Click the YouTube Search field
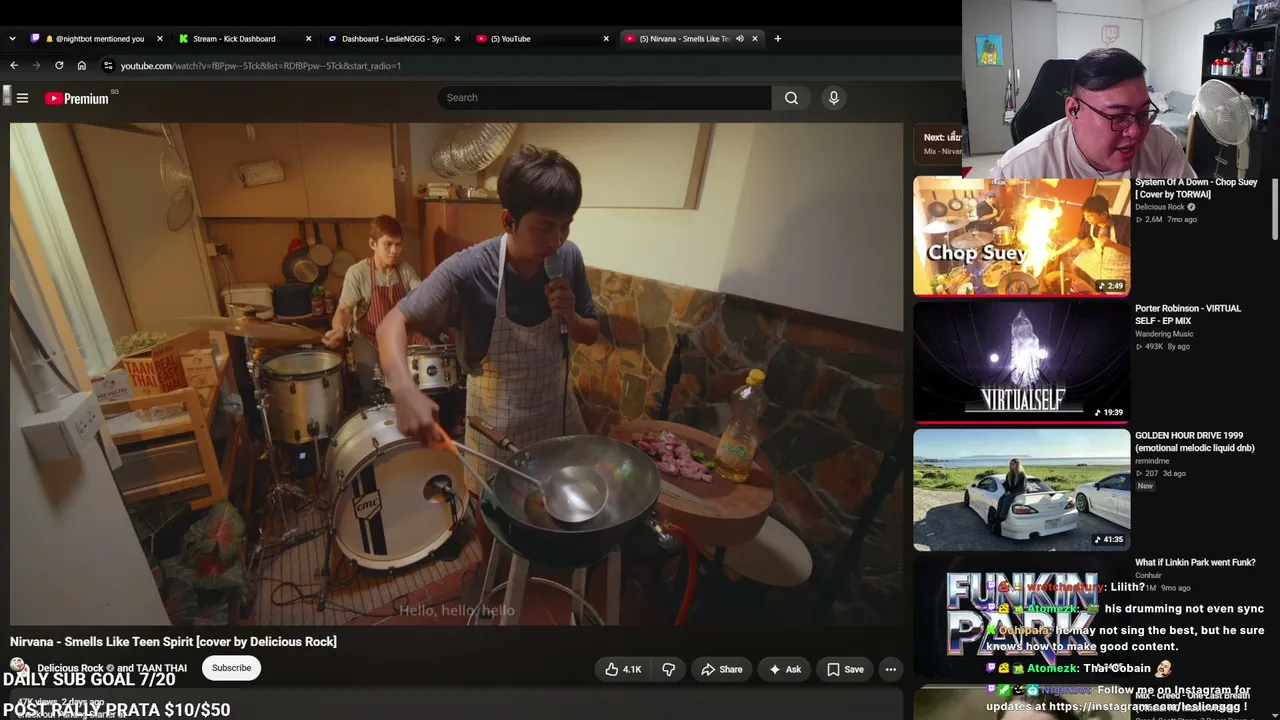This screenshot has height=720, width=1280. tap(604, 98)
